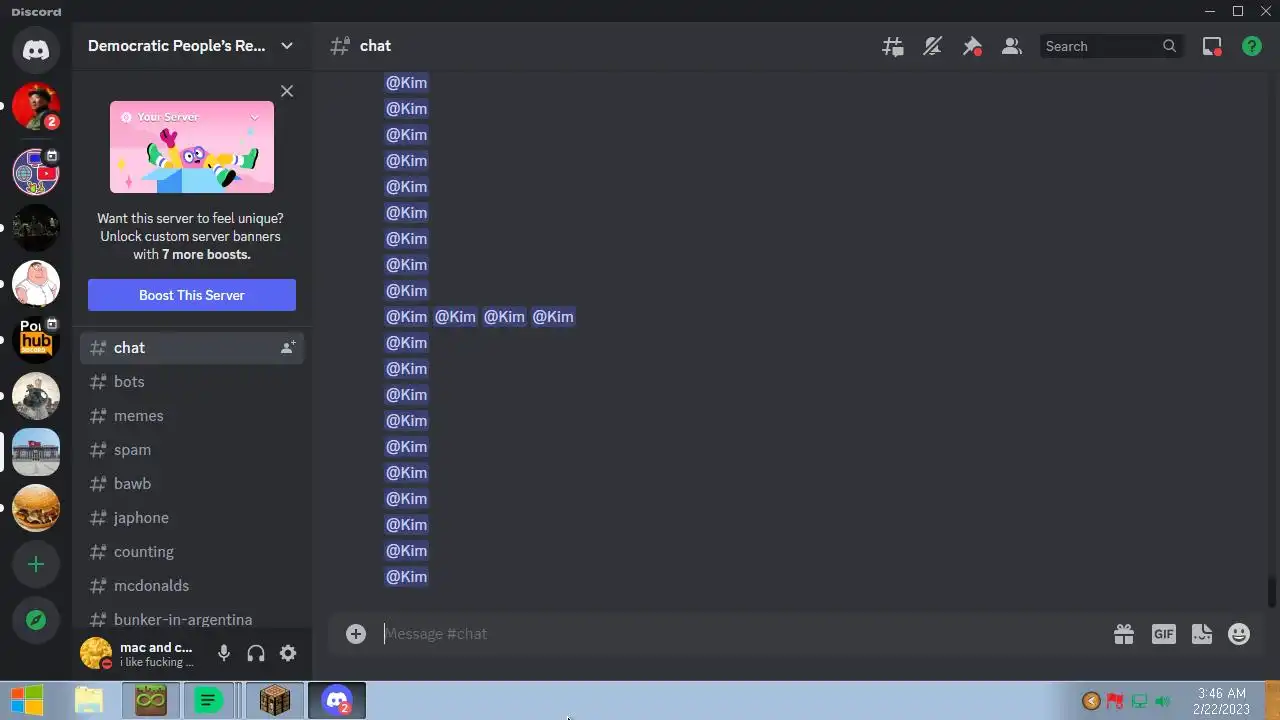Open the GIF picker
The width and height of the screenshot is (1280, 720).
coord(1164,634)
